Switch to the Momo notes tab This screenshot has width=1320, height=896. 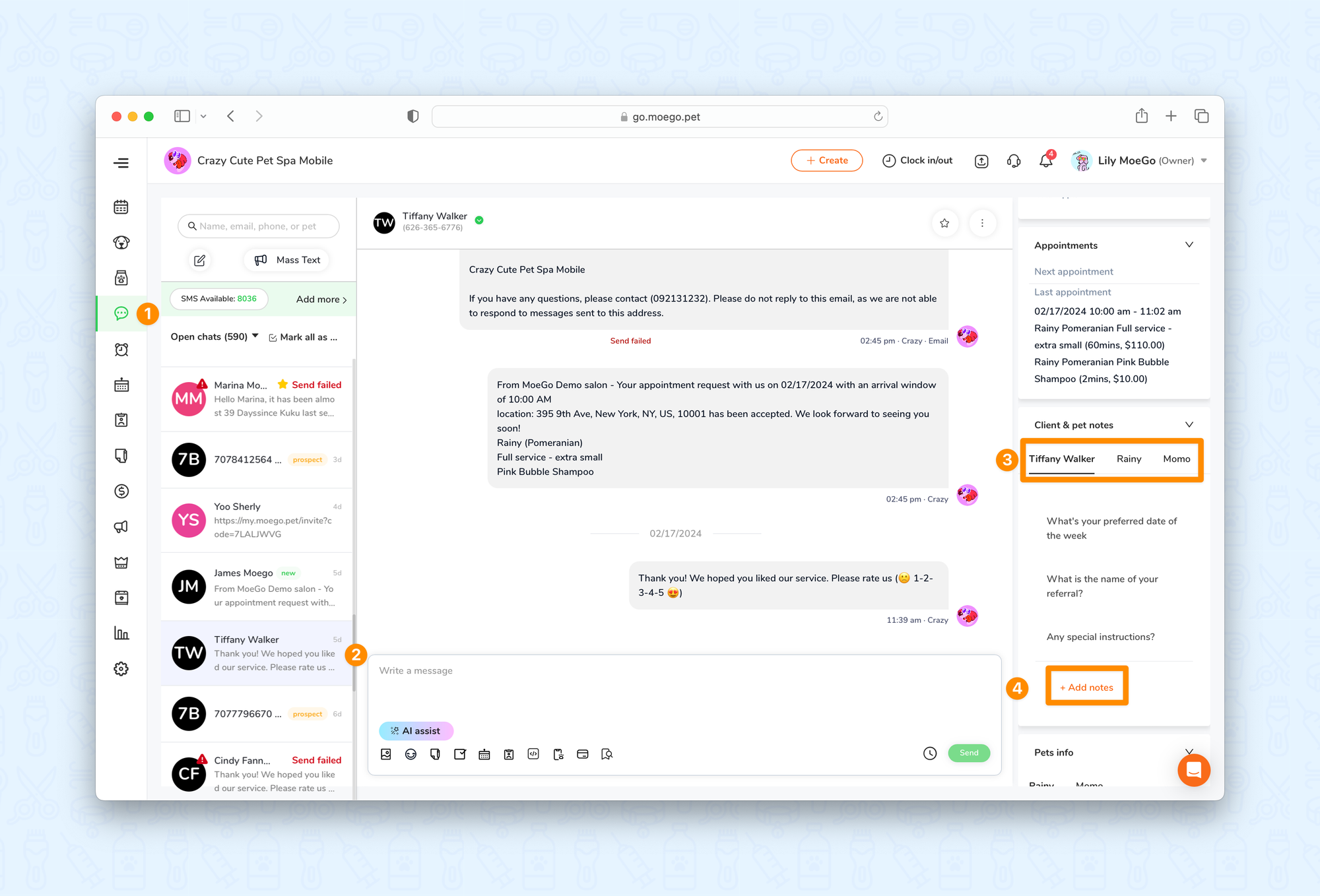(1176, 459)
